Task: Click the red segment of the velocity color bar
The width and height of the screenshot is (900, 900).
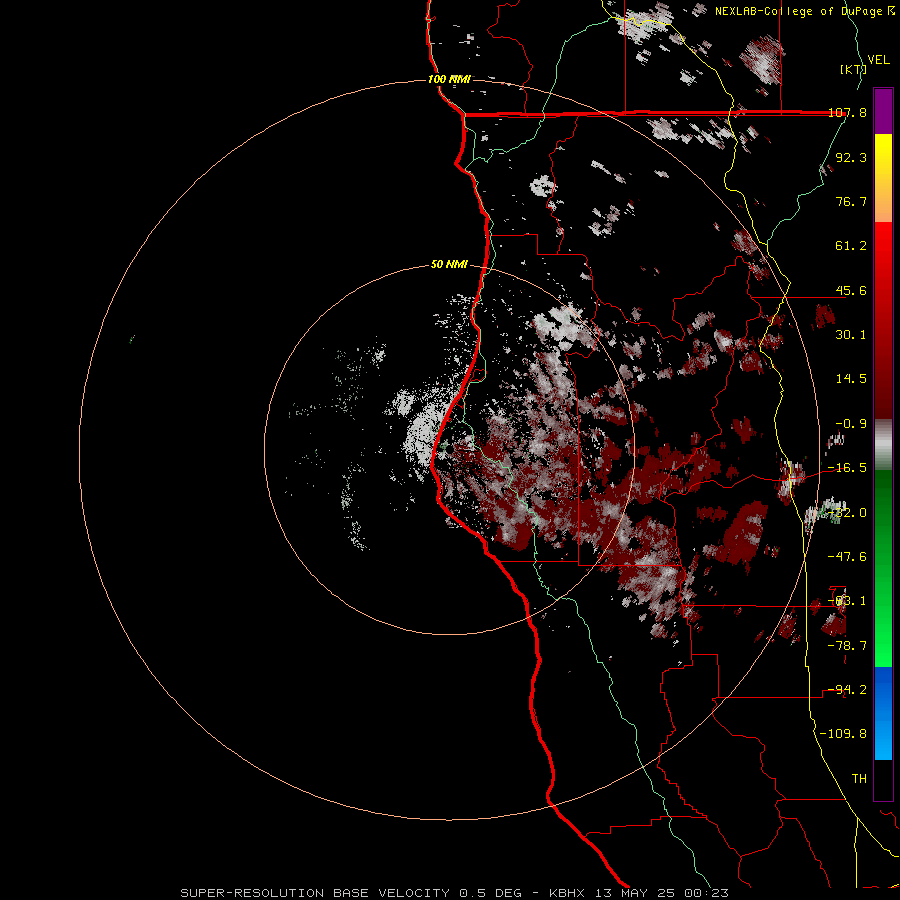Action: [x=883, y=320]
